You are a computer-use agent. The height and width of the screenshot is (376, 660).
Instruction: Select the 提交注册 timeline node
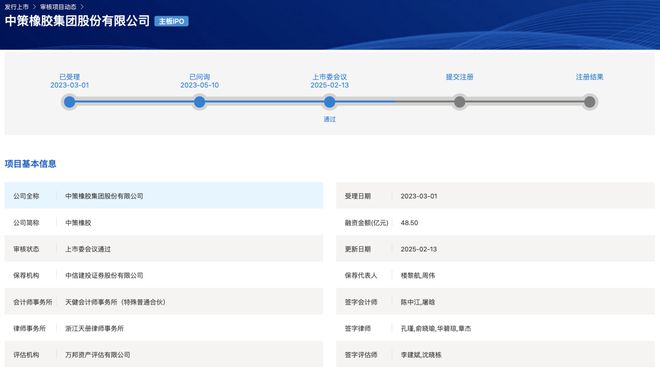(x=460, y=102)
